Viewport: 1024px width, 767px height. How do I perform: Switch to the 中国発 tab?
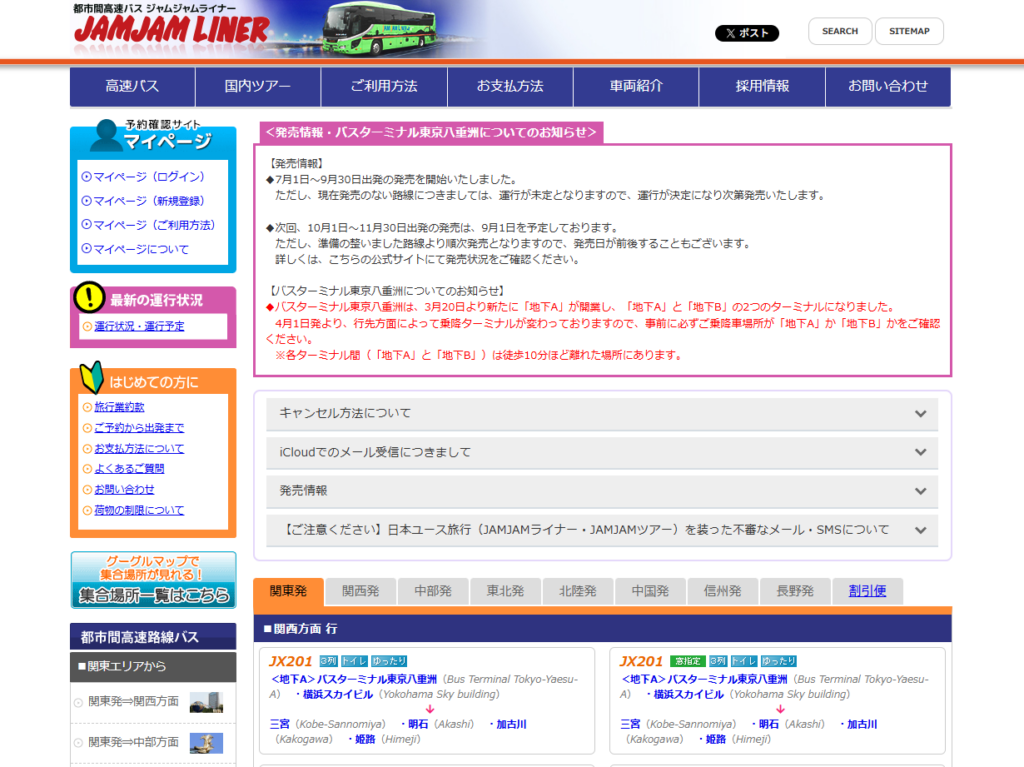(650, 592)
